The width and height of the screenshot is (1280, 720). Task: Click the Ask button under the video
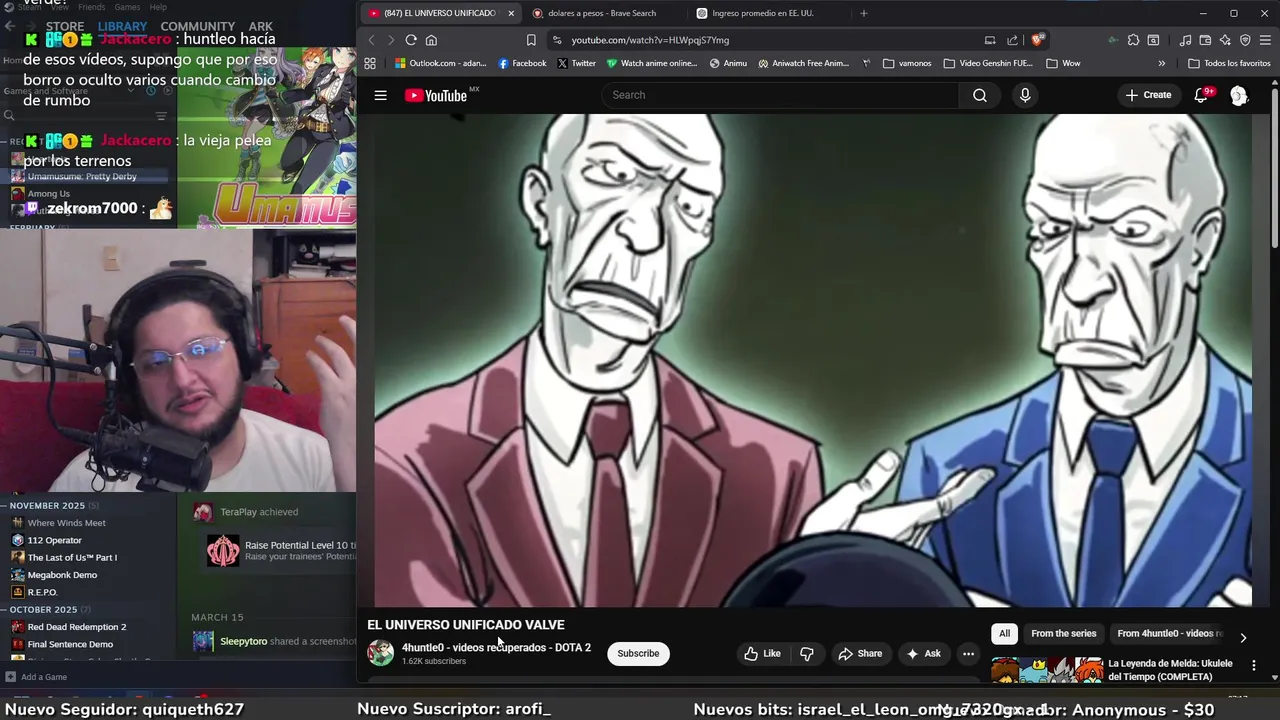(923, 654)
